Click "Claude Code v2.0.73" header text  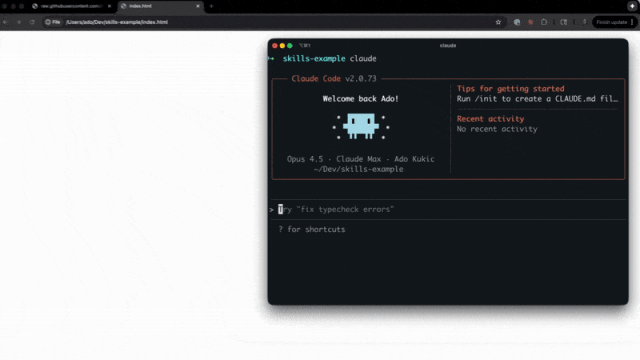coord(333,78)
